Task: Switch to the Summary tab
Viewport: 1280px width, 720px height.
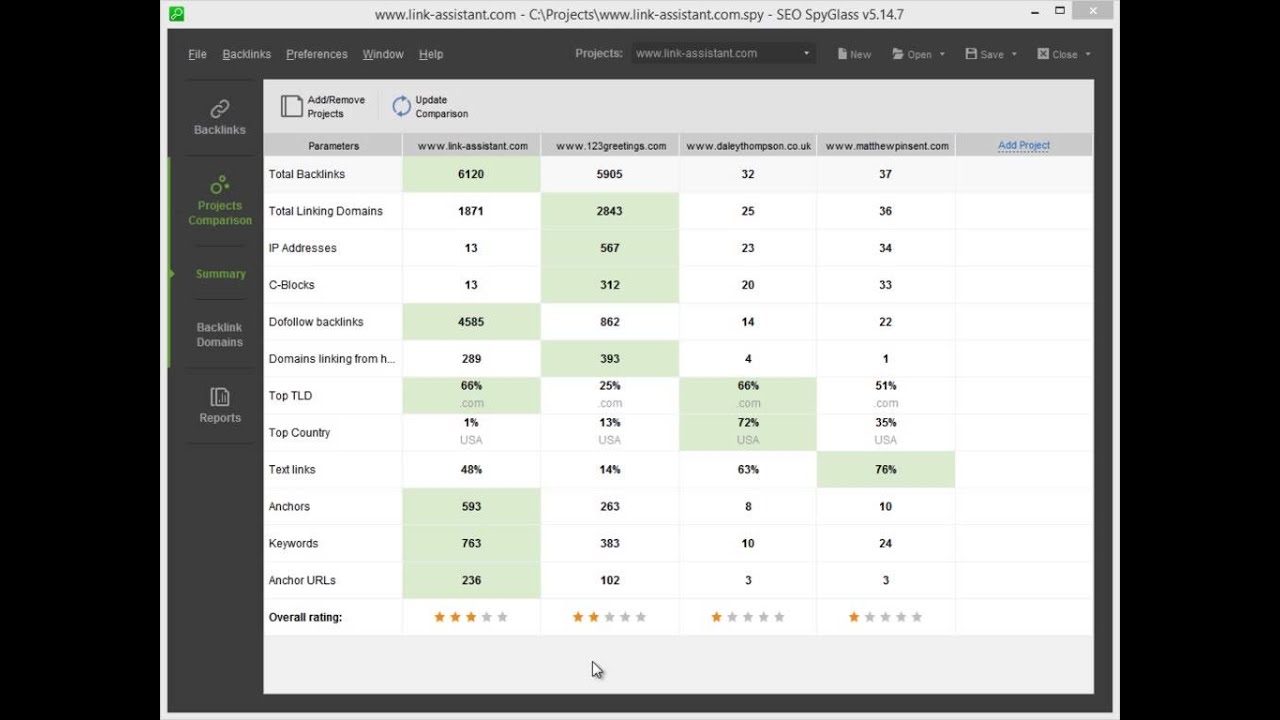Action: coord(220,274)
